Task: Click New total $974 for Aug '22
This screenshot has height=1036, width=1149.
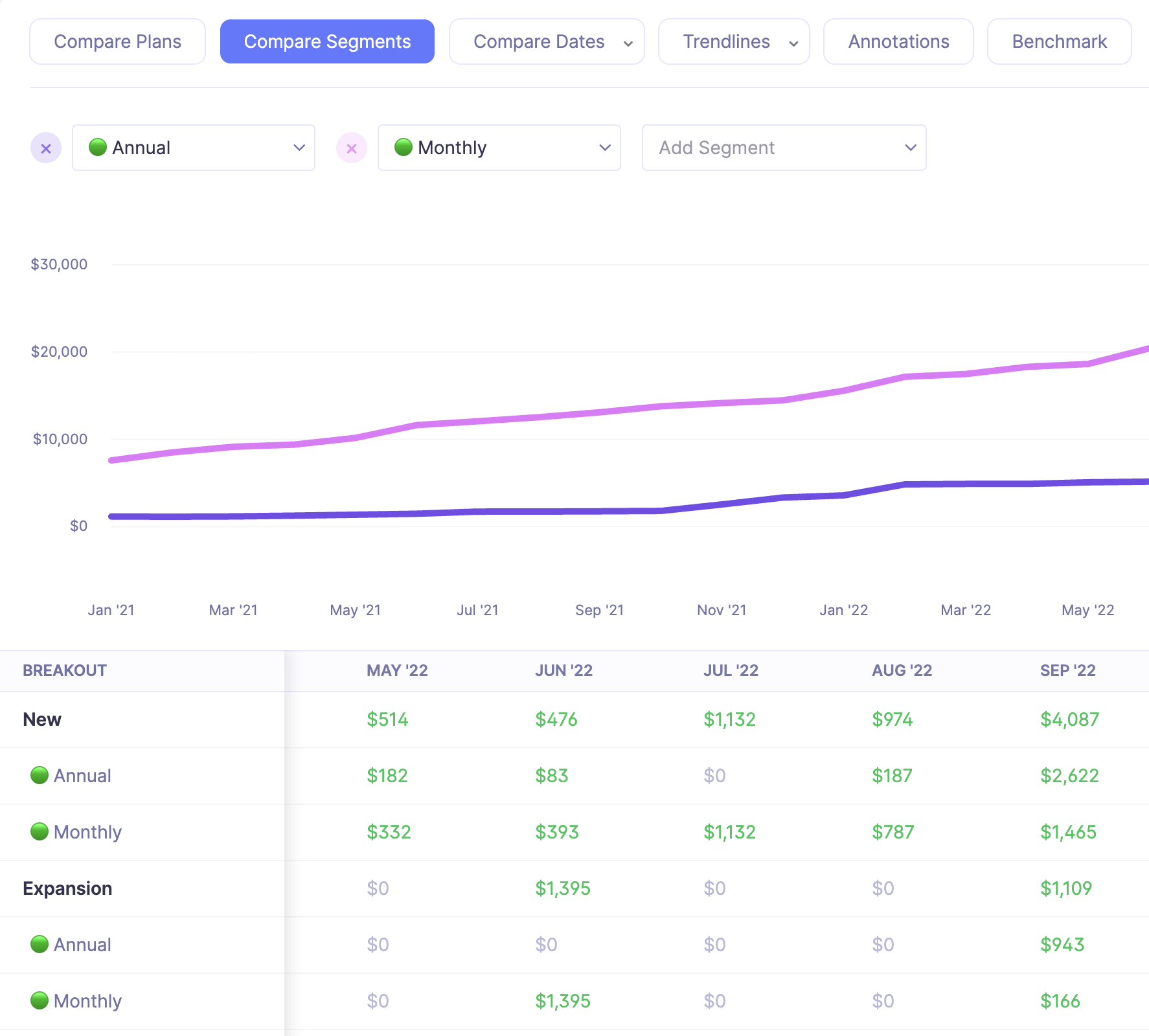Action: pyautogui.click(x=892, y=719)
